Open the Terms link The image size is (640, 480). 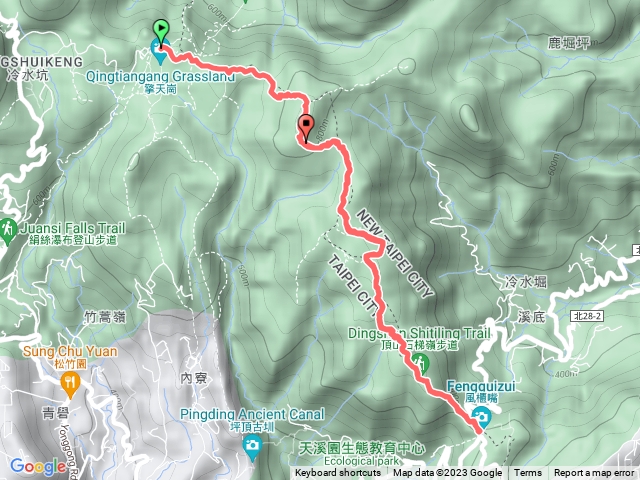click(x=528, y=473)
